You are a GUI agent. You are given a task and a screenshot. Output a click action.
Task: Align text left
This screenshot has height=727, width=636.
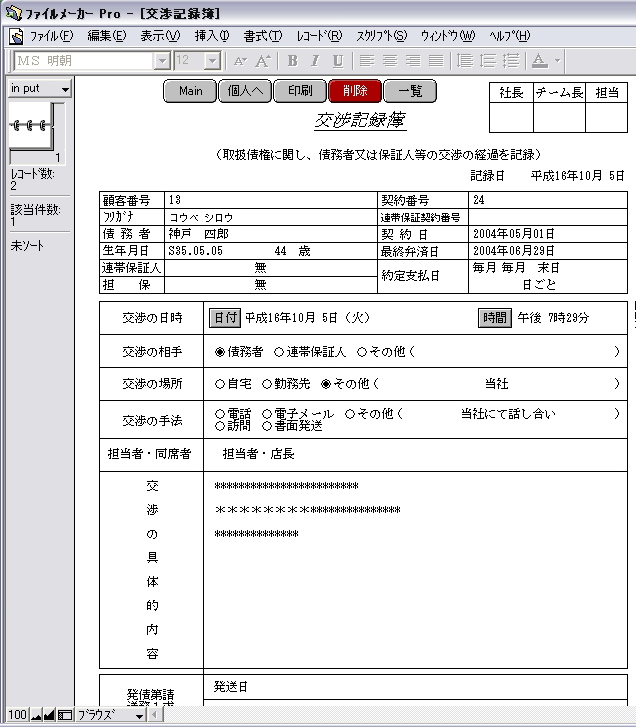click(367, 61)
